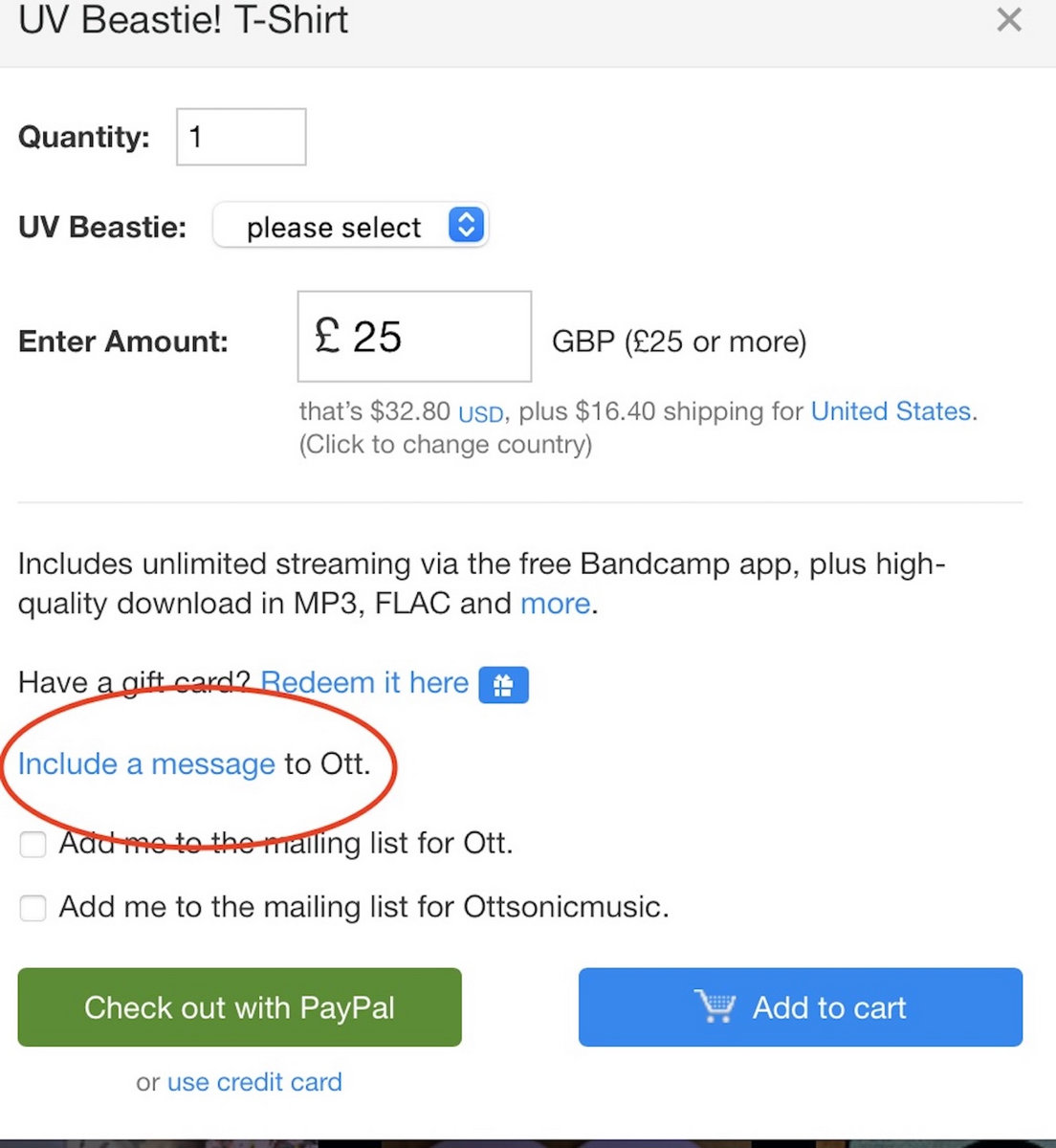
Task: Click the blue arrows on the UV Beastie selector
Action: 466,226
